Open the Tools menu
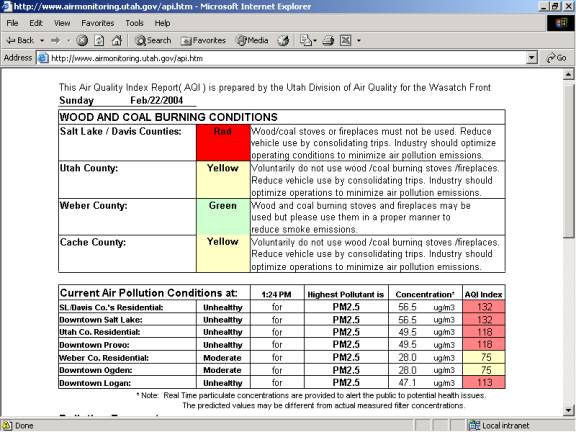The image size is (576, 432). point(134,23)
